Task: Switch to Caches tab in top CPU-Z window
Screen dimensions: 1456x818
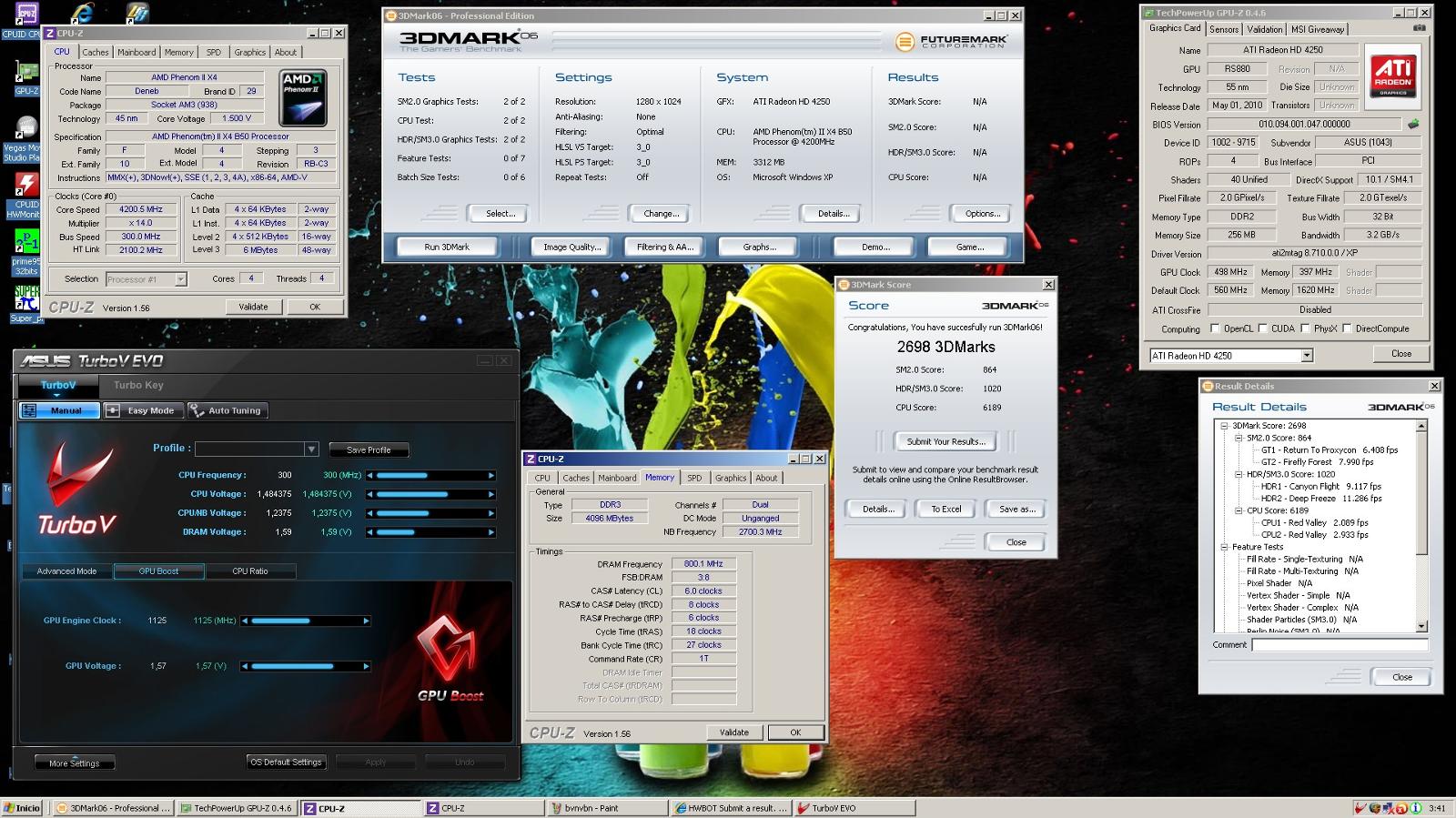Action: click(95, 52)
